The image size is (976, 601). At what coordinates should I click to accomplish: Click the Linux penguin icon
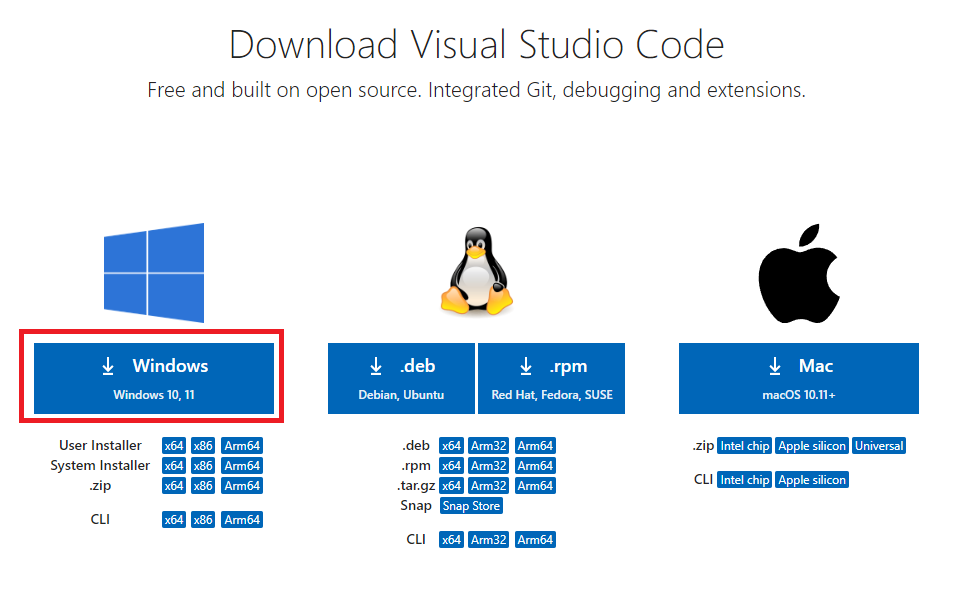pyautogui.click(x=477, y=270)
